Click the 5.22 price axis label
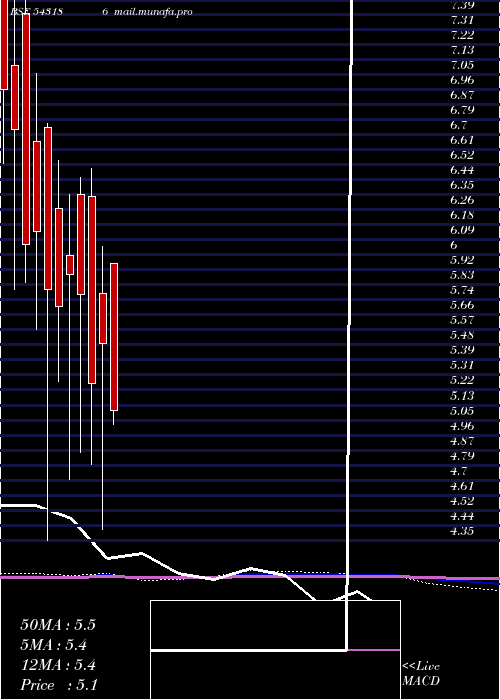This screenshot has width=500, height=700. tap(462, 380)
